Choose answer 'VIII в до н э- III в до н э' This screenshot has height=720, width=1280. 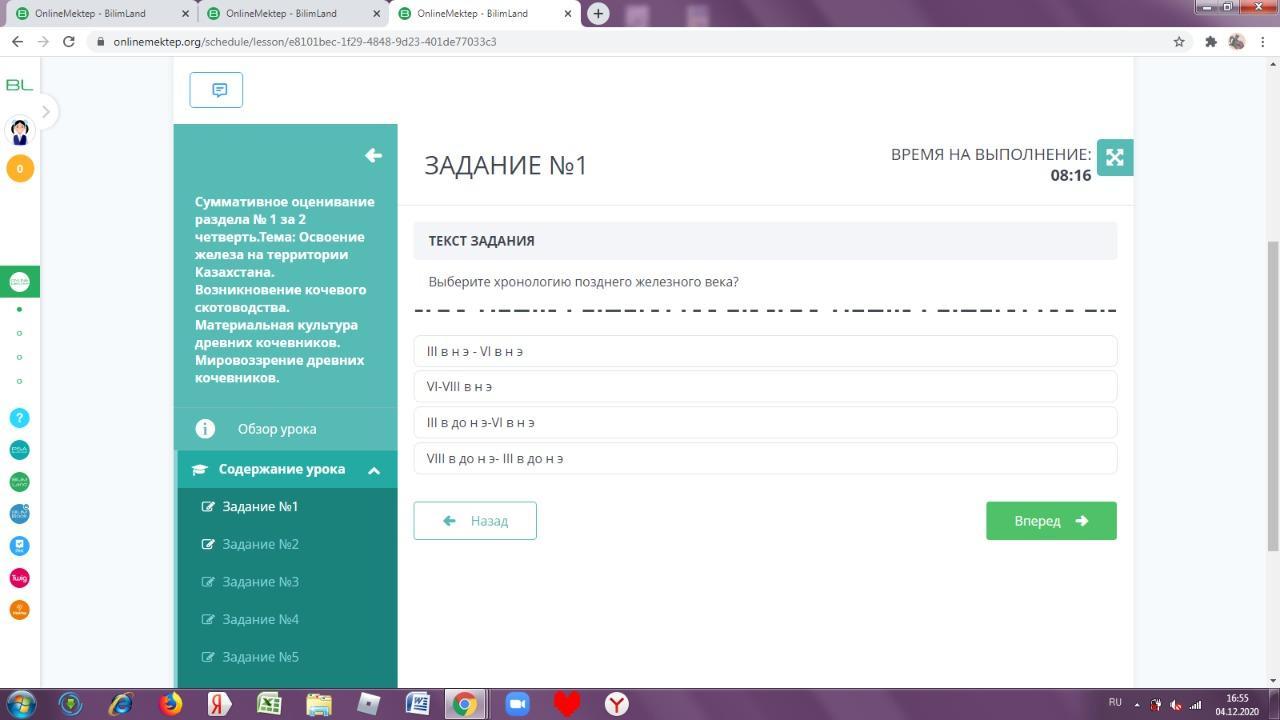[764, 459]
